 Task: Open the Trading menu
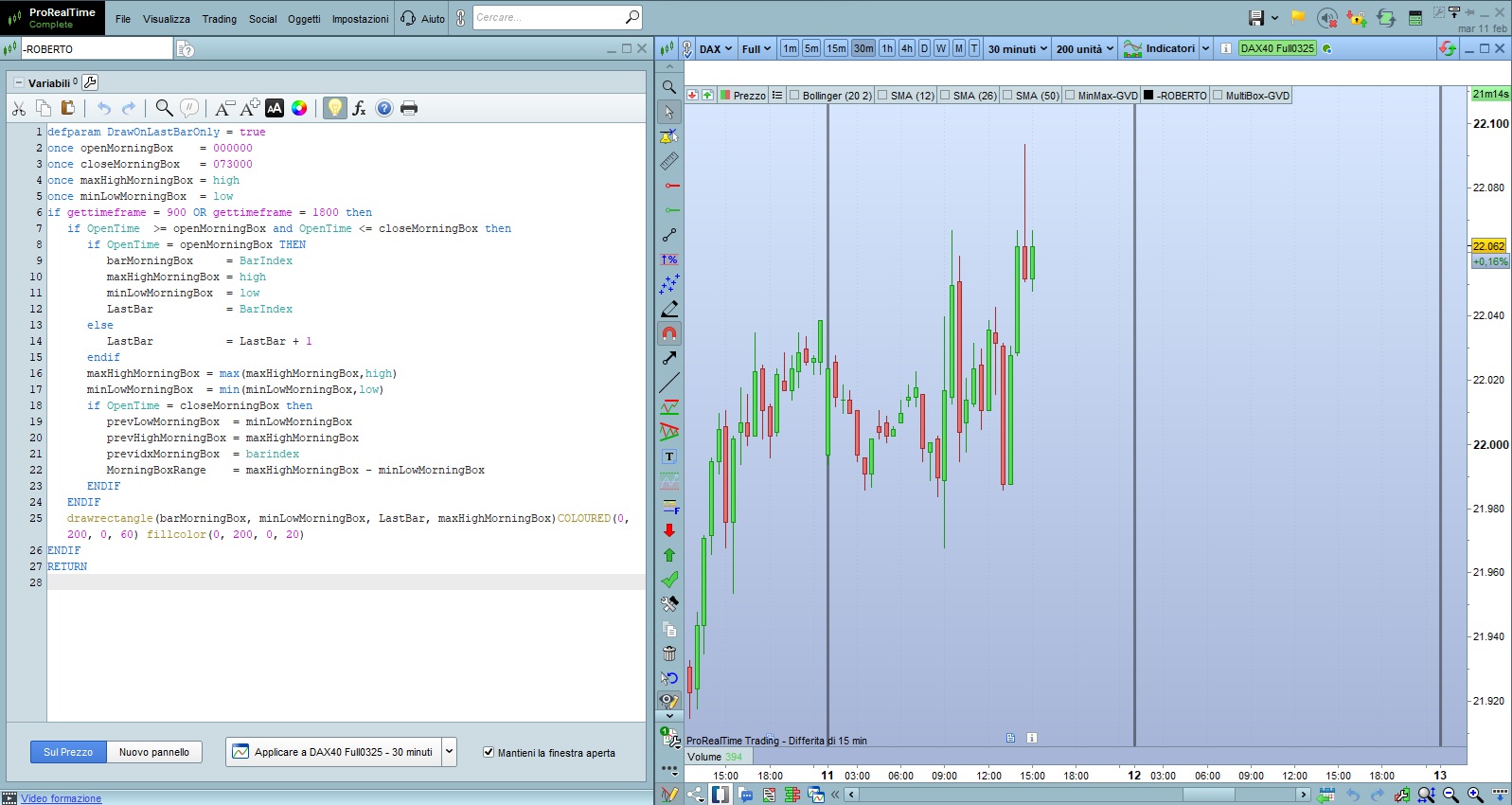[220, 19]
